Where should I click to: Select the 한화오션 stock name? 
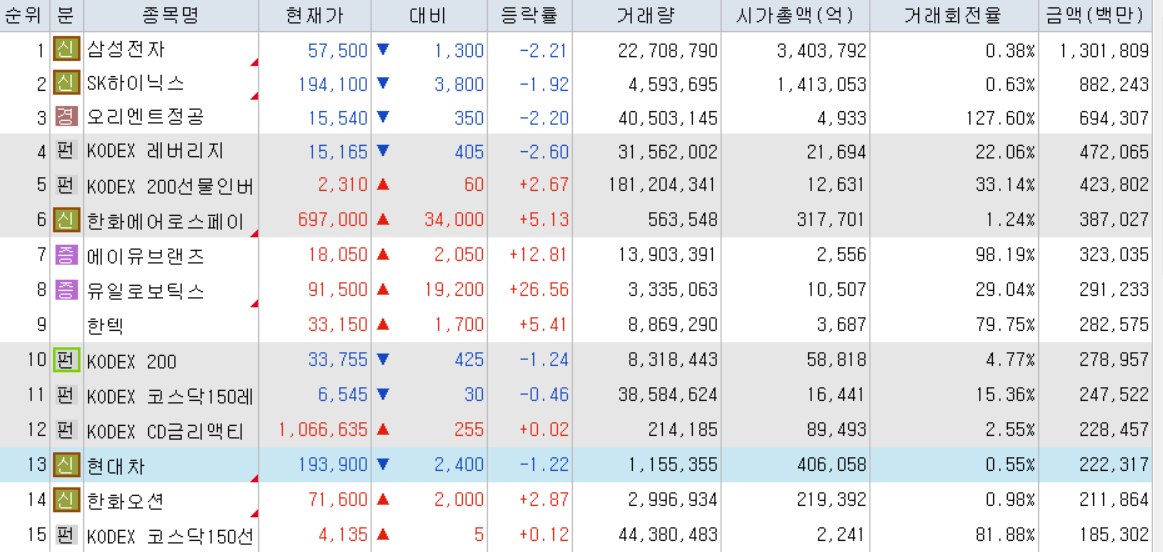tap(125, 501)
